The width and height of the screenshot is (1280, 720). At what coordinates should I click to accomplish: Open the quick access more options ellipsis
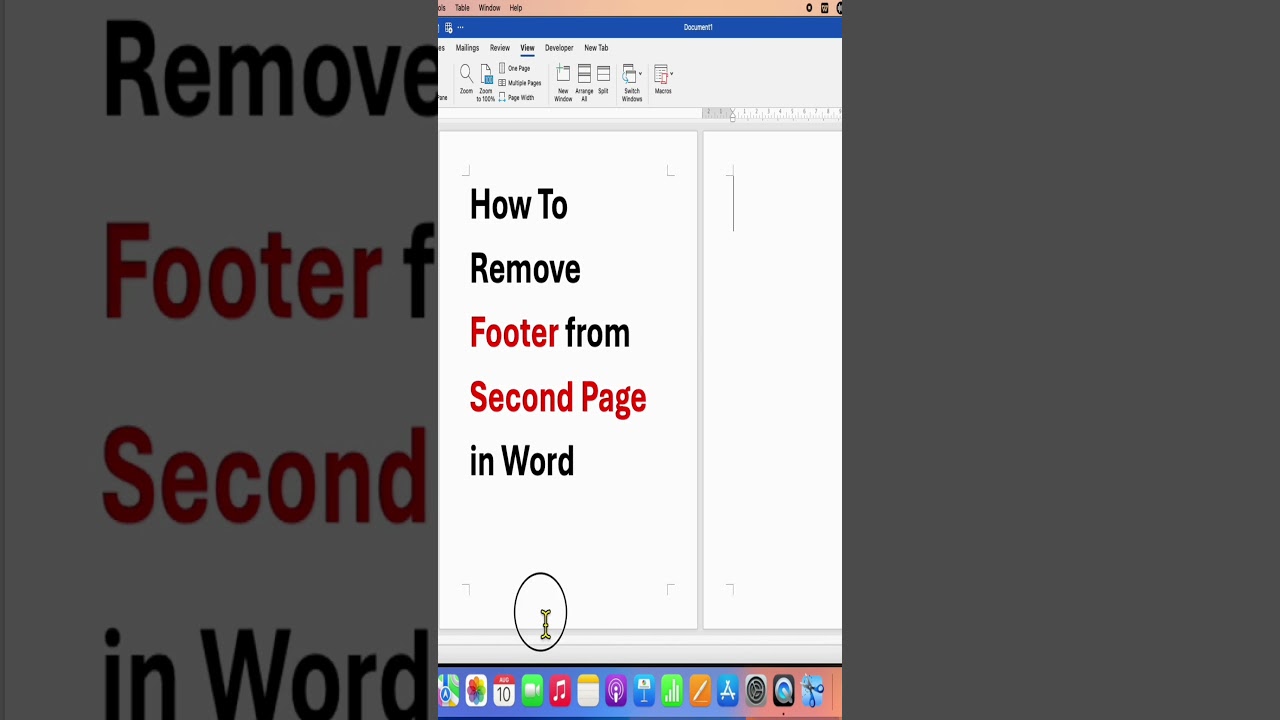pyautogui.click(x=461, y=28)
